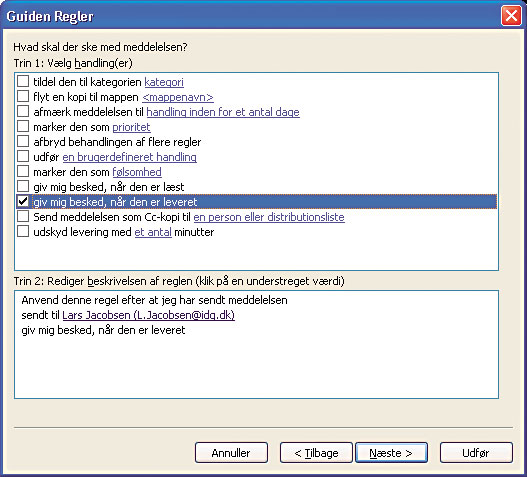Open 'handling inden for et antal dage' link
527x477 pixels.
[223, 112]
